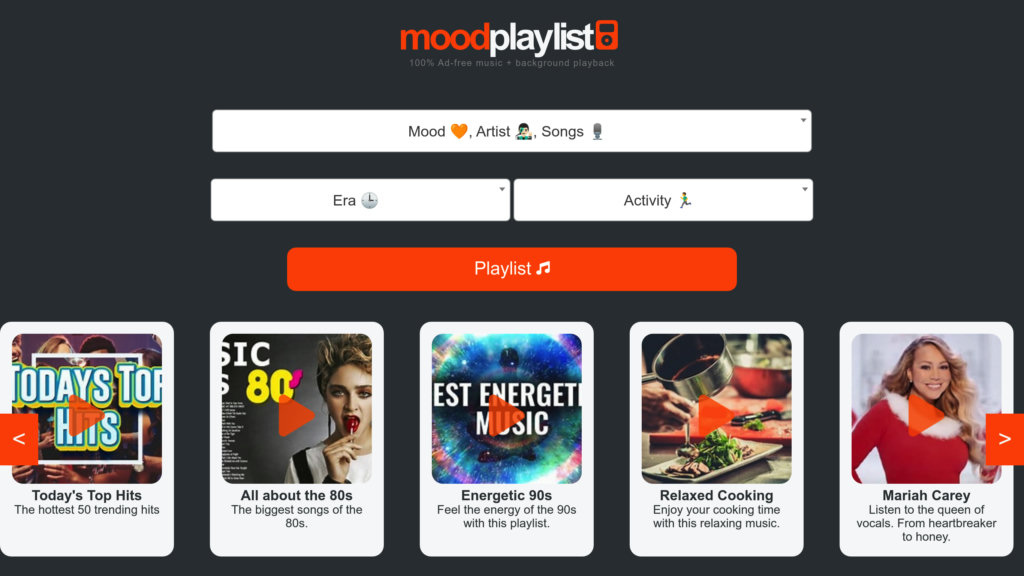
Task: Open the Energetic 90s title link
Action: (x=507, y=496)
